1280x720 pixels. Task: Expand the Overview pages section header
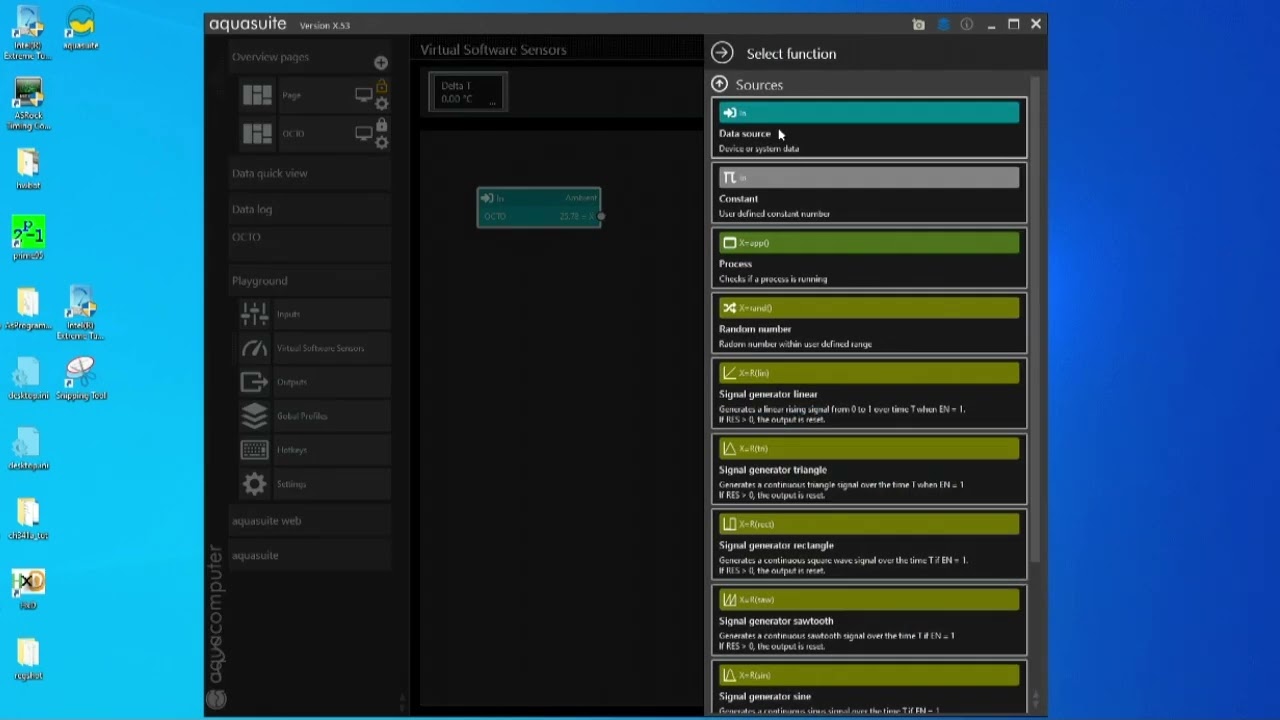(x=310, y=57)
